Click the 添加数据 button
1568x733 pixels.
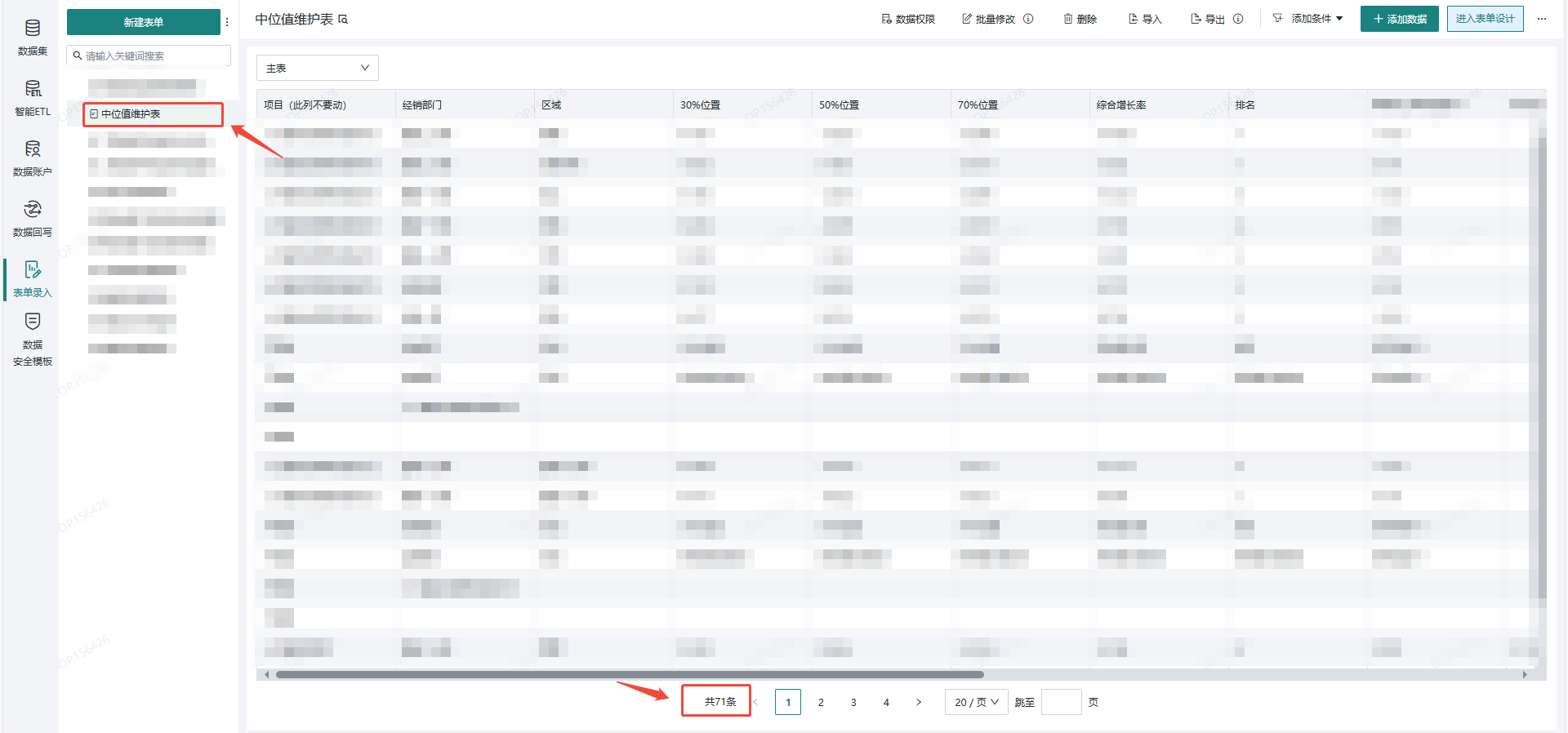1399,19
